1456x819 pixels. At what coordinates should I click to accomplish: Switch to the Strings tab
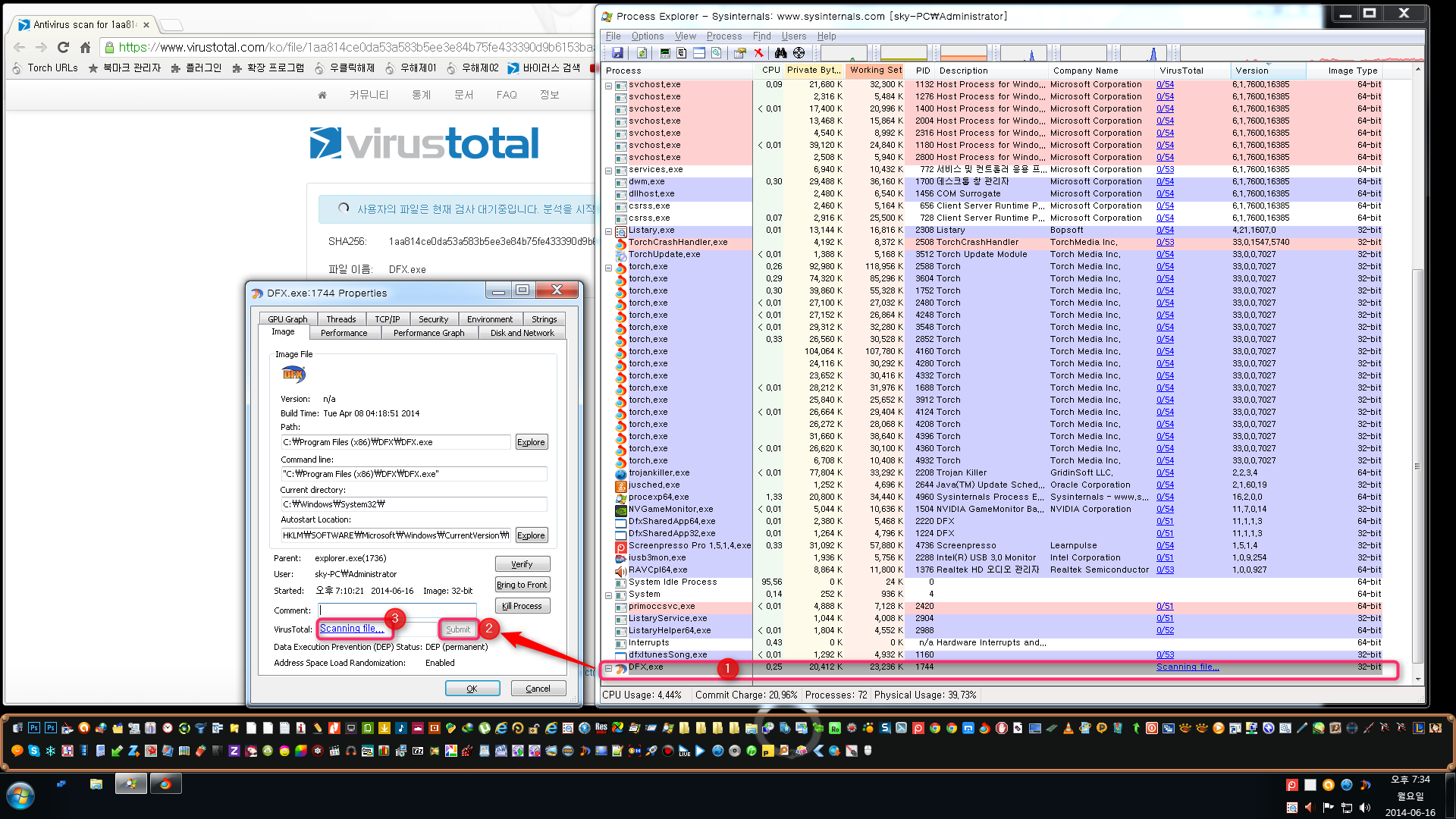(544, 319)
